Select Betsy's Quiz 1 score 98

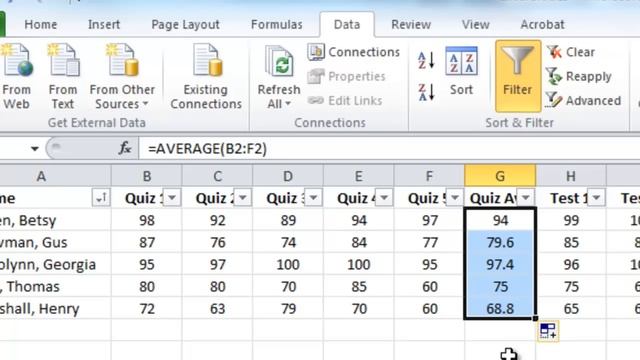coord(147,221)
